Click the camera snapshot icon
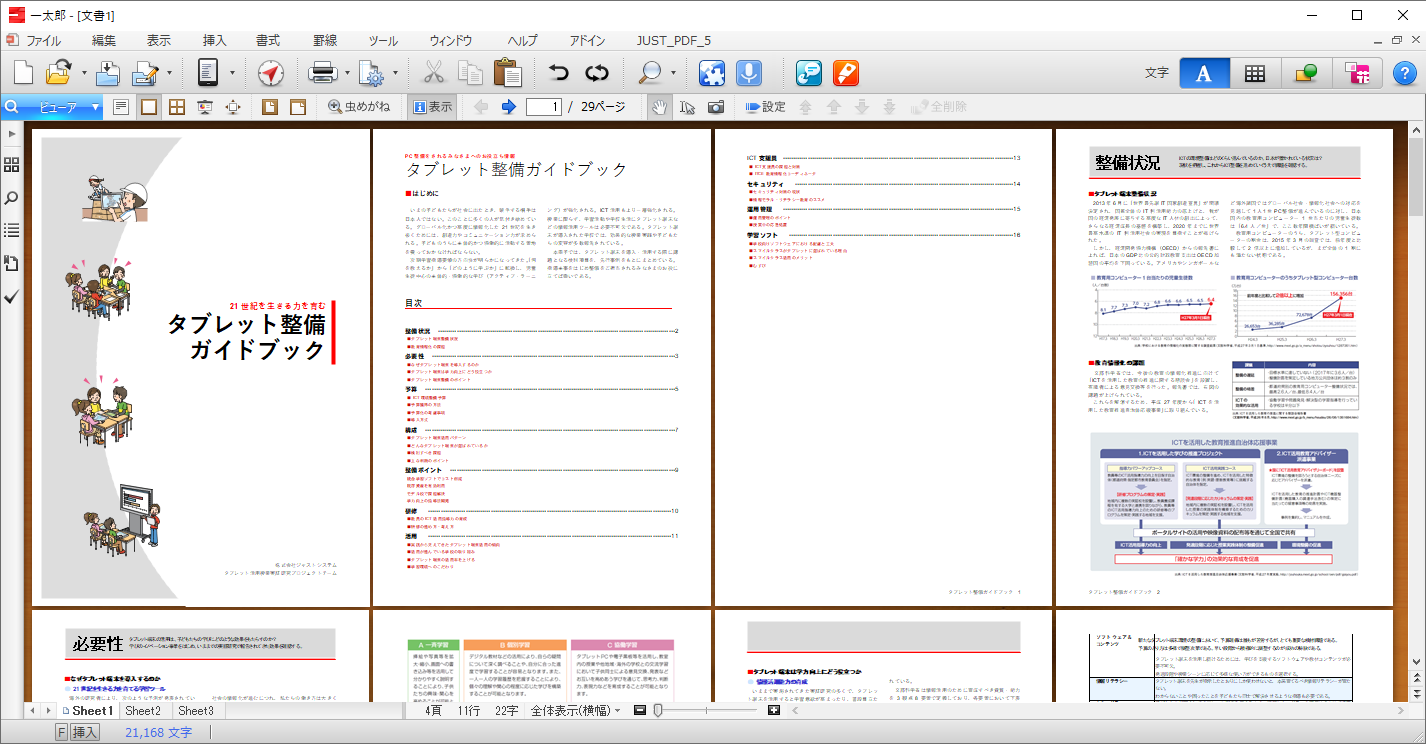The width and height of the screenshot is (1426, 744). [716, 107]
